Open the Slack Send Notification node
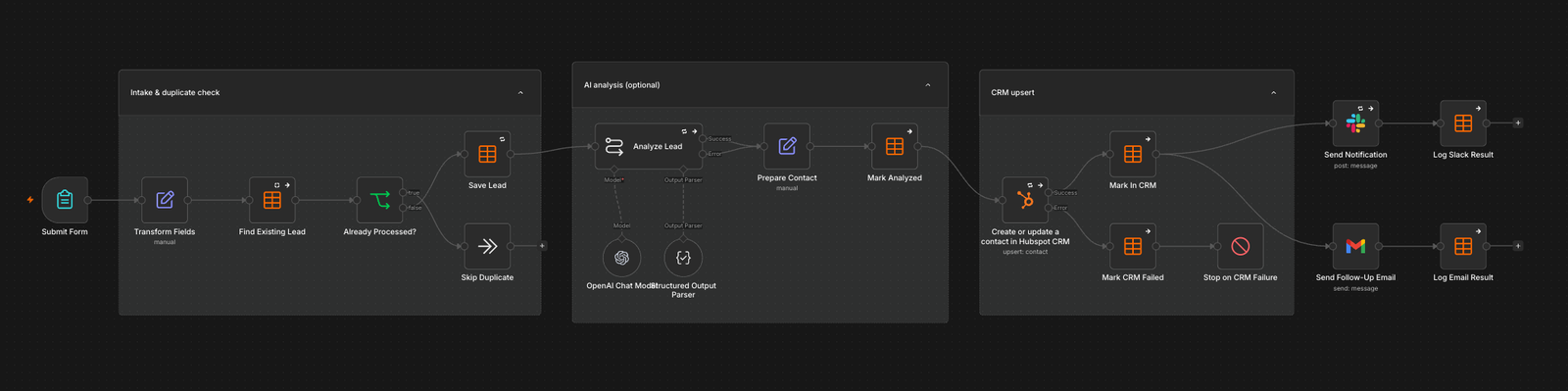Viewport: 1568px width, 391px height. [x=1355, y=123]
